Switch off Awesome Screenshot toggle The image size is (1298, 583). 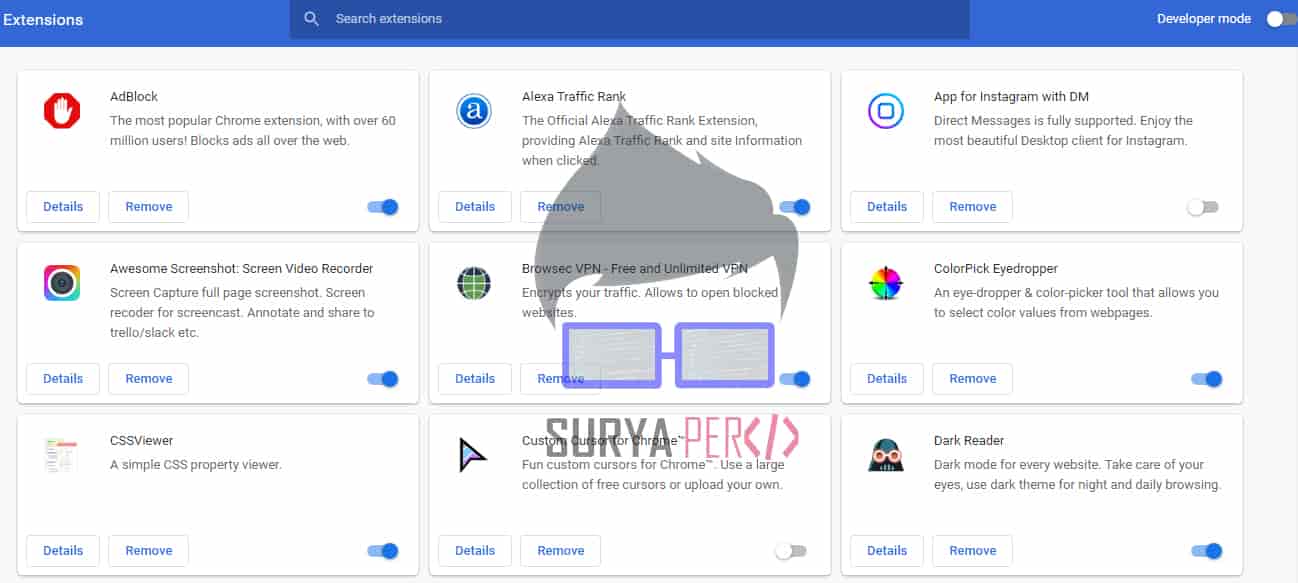click(383, 379)
